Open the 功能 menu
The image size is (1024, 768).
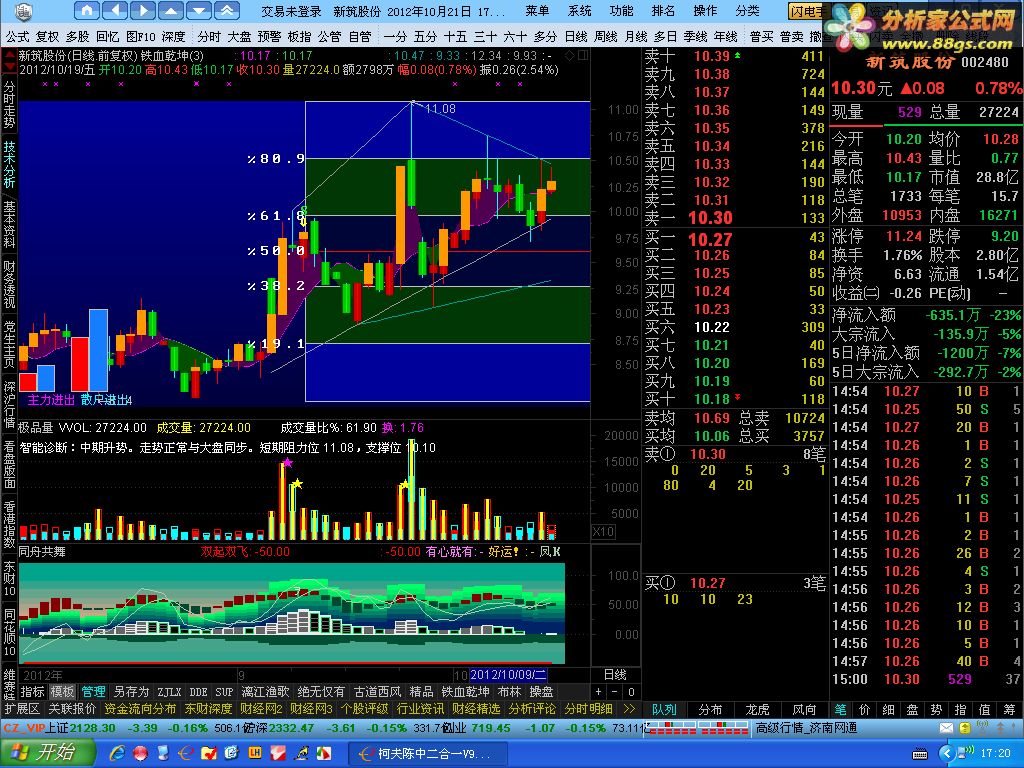tap(622, 11)
